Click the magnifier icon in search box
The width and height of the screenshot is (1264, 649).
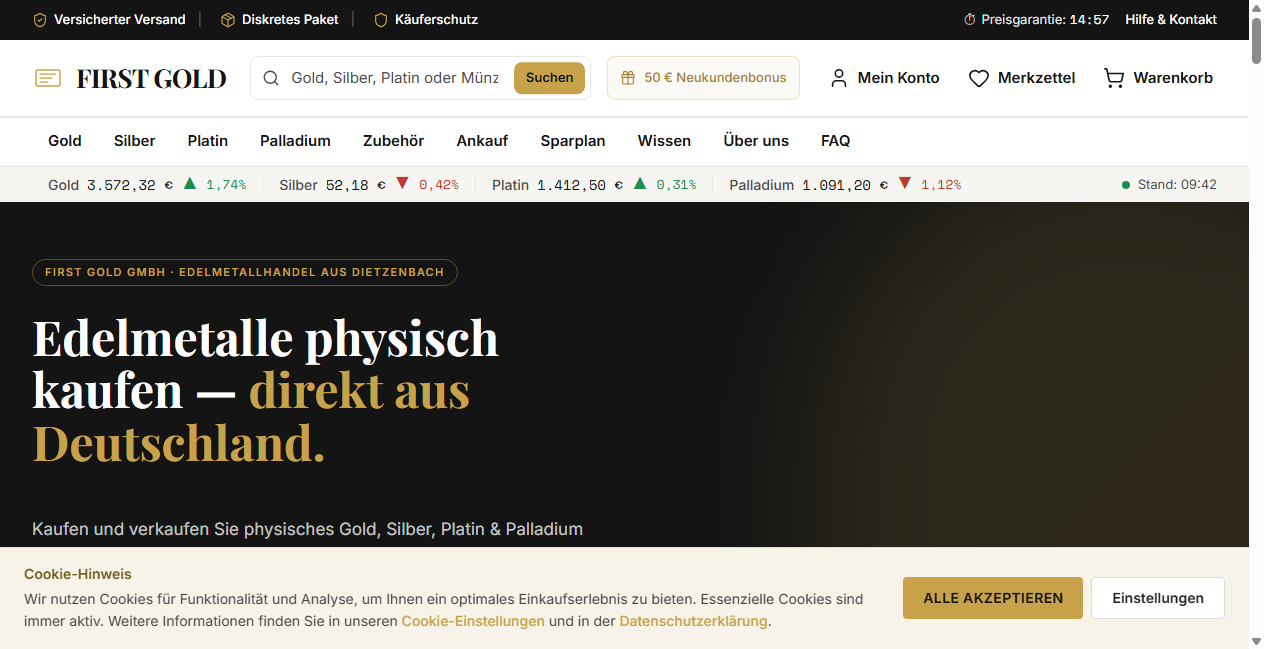tap(271, 78)
